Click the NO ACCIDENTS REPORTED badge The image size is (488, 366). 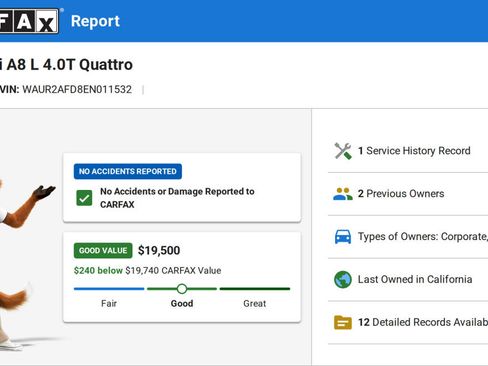(128, 171)
